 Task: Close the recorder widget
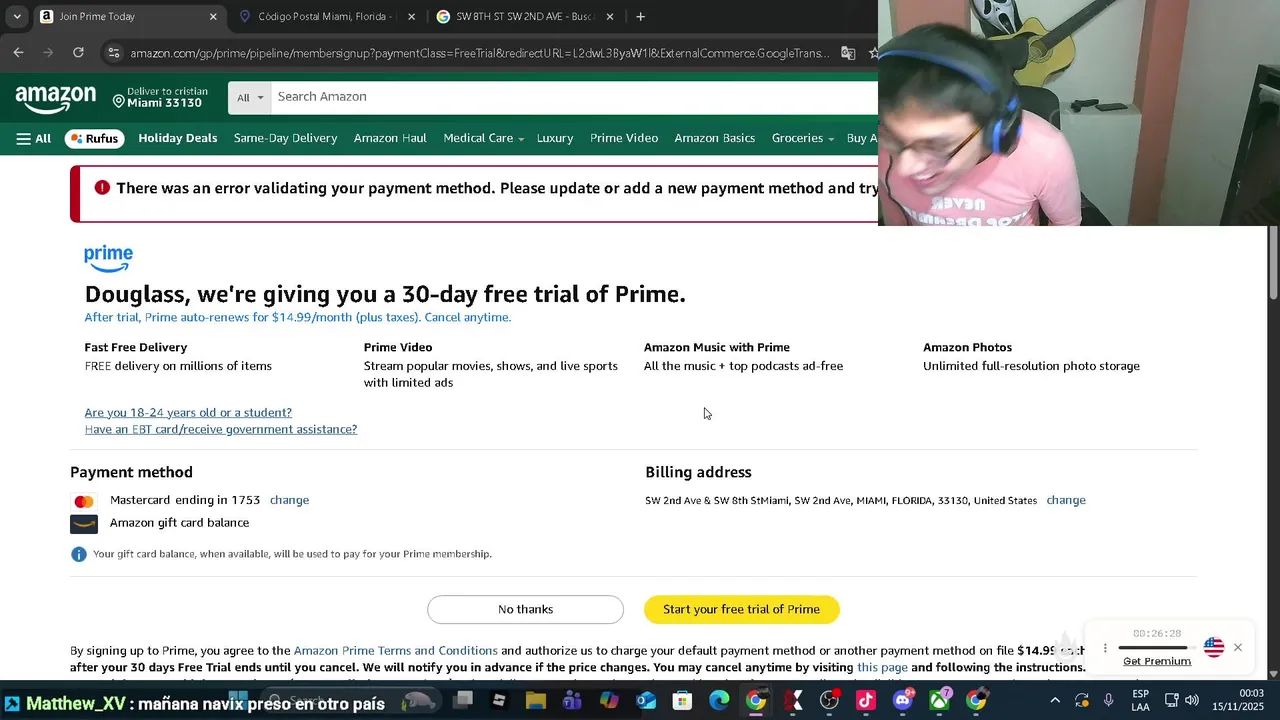(x=1238, y=648)
